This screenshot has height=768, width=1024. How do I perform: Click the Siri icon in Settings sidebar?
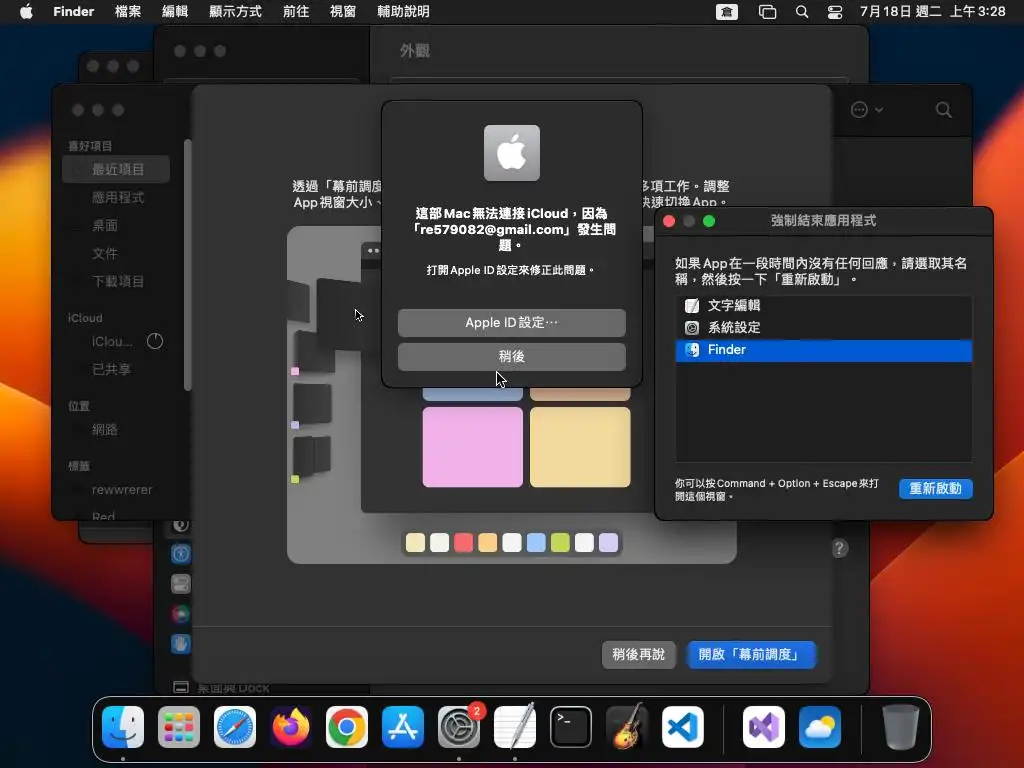point(181,614)
